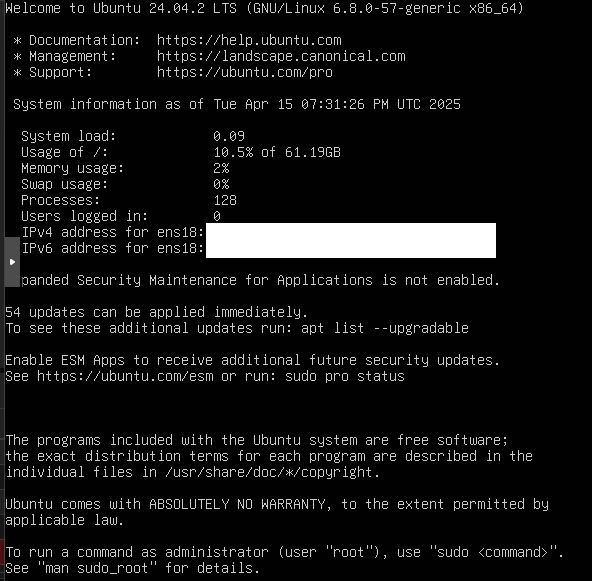The image size is (592, 581).
Task: Click the System load: label
Action: click(x=68, y=136)
